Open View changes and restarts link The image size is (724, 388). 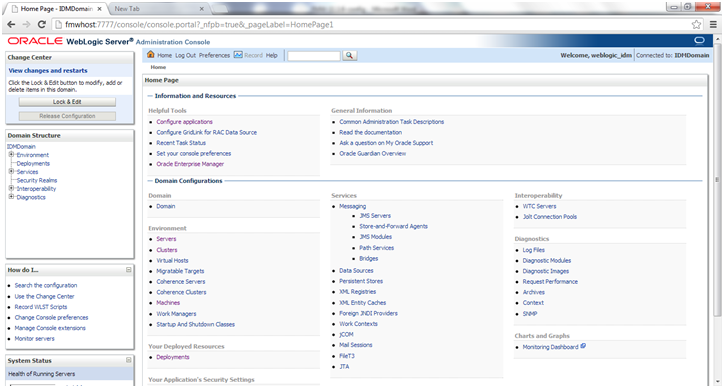[48, 71]
